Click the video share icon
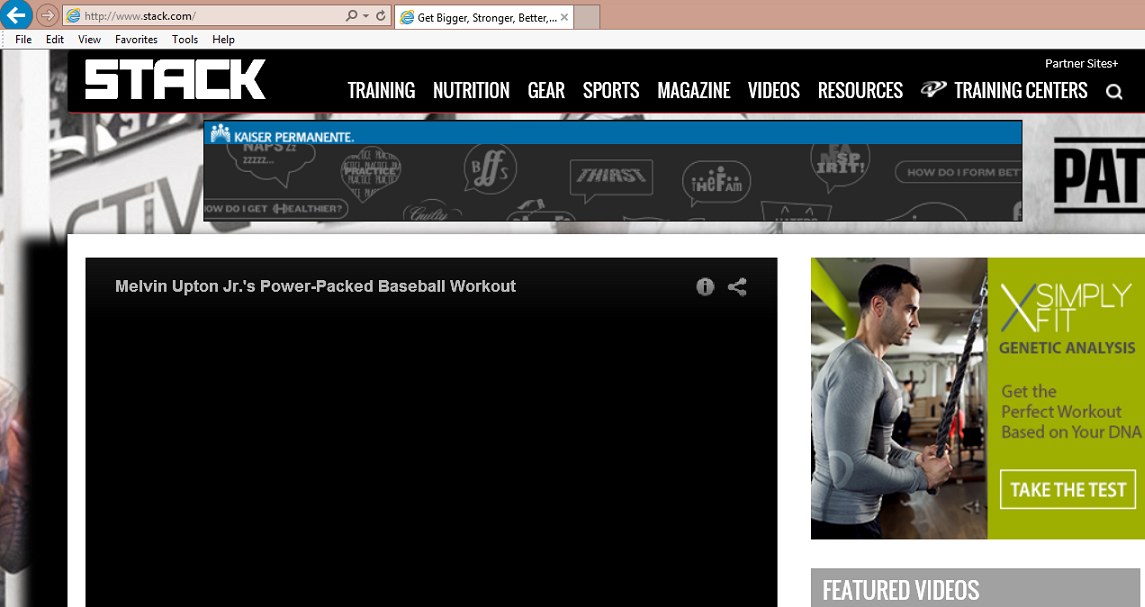1145x607 pixels. (x=737, y=287)
